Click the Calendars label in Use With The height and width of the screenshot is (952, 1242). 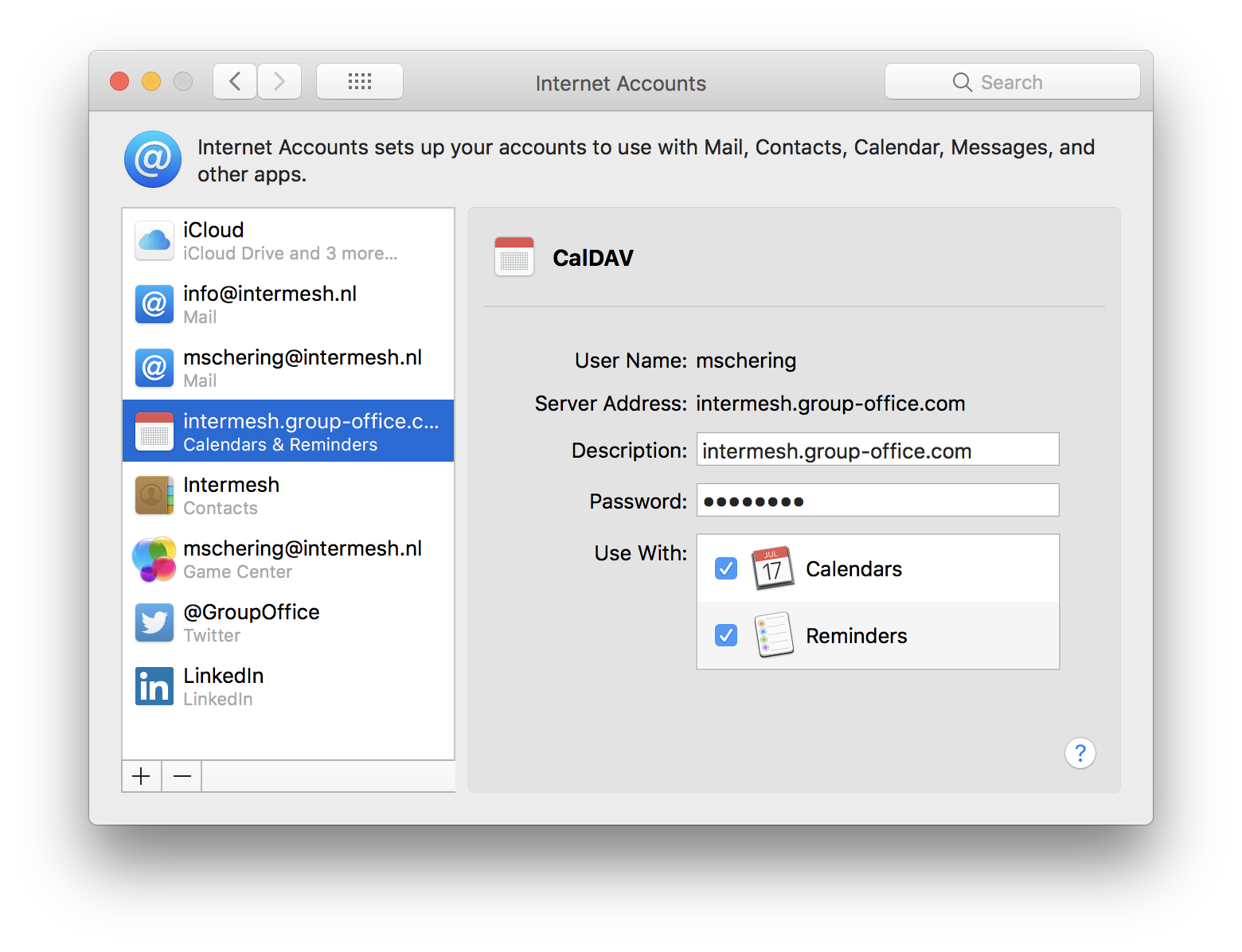(854, 569)
